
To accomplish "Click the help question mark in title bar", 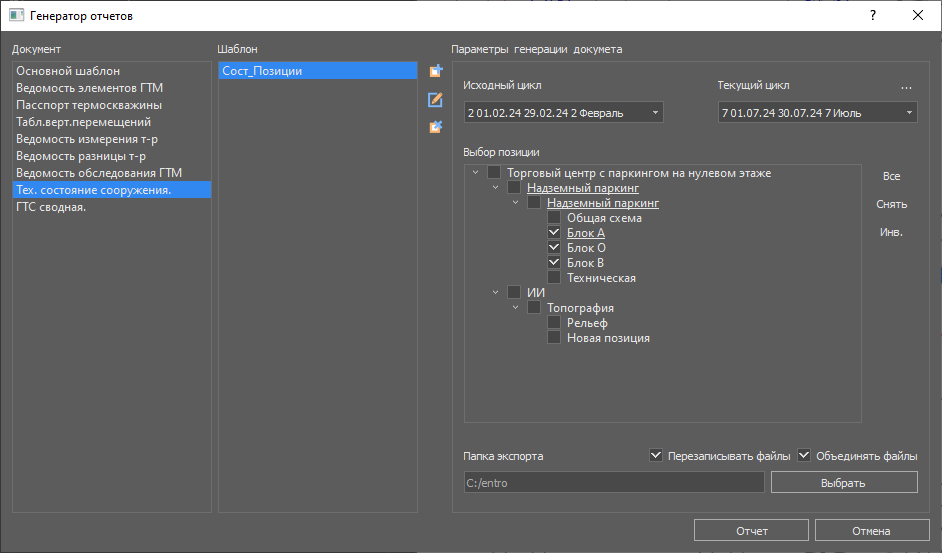I will tap(872, 16).
